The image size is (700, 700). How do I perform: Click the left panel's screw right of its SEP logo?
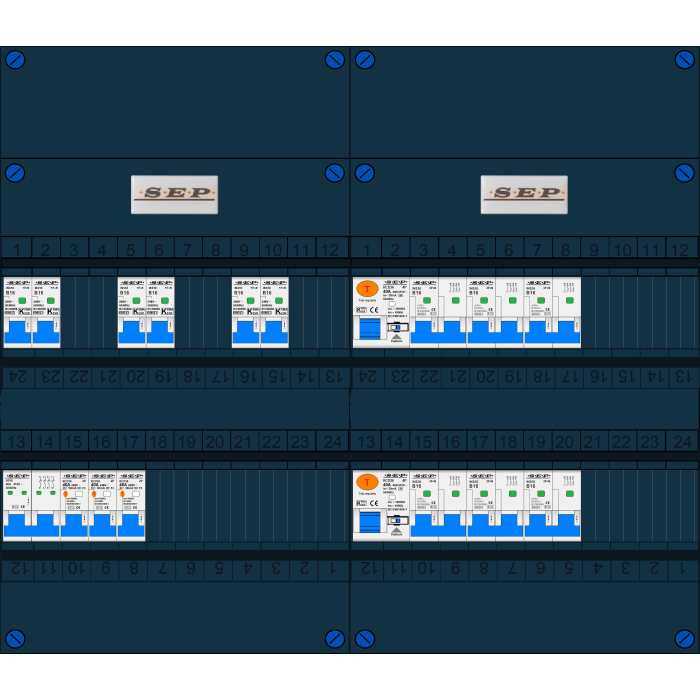335,173
